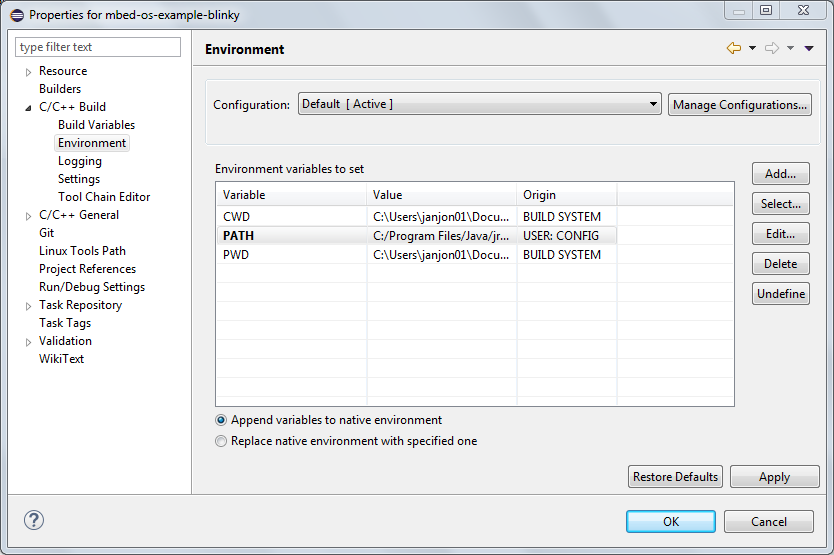This screenshot has height=555, width=834.
Task: Select Build Variables in the tree
Action: click(x=96, y=125)
